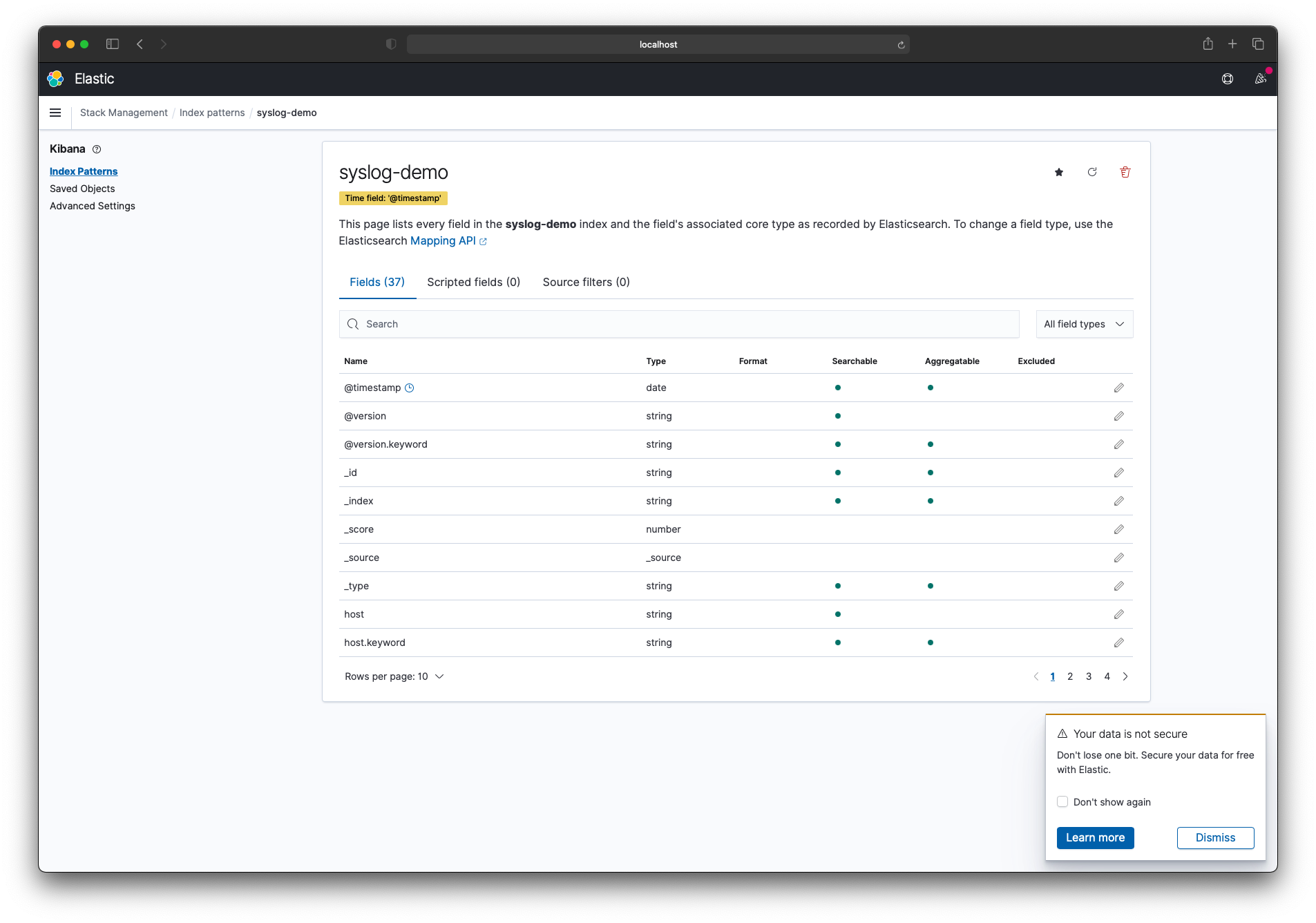Image resolution: width=1316 pixels, height=923 pixels.
Task: Set syslog-demo as default with star icon
Action: (x=1059, y=172)
